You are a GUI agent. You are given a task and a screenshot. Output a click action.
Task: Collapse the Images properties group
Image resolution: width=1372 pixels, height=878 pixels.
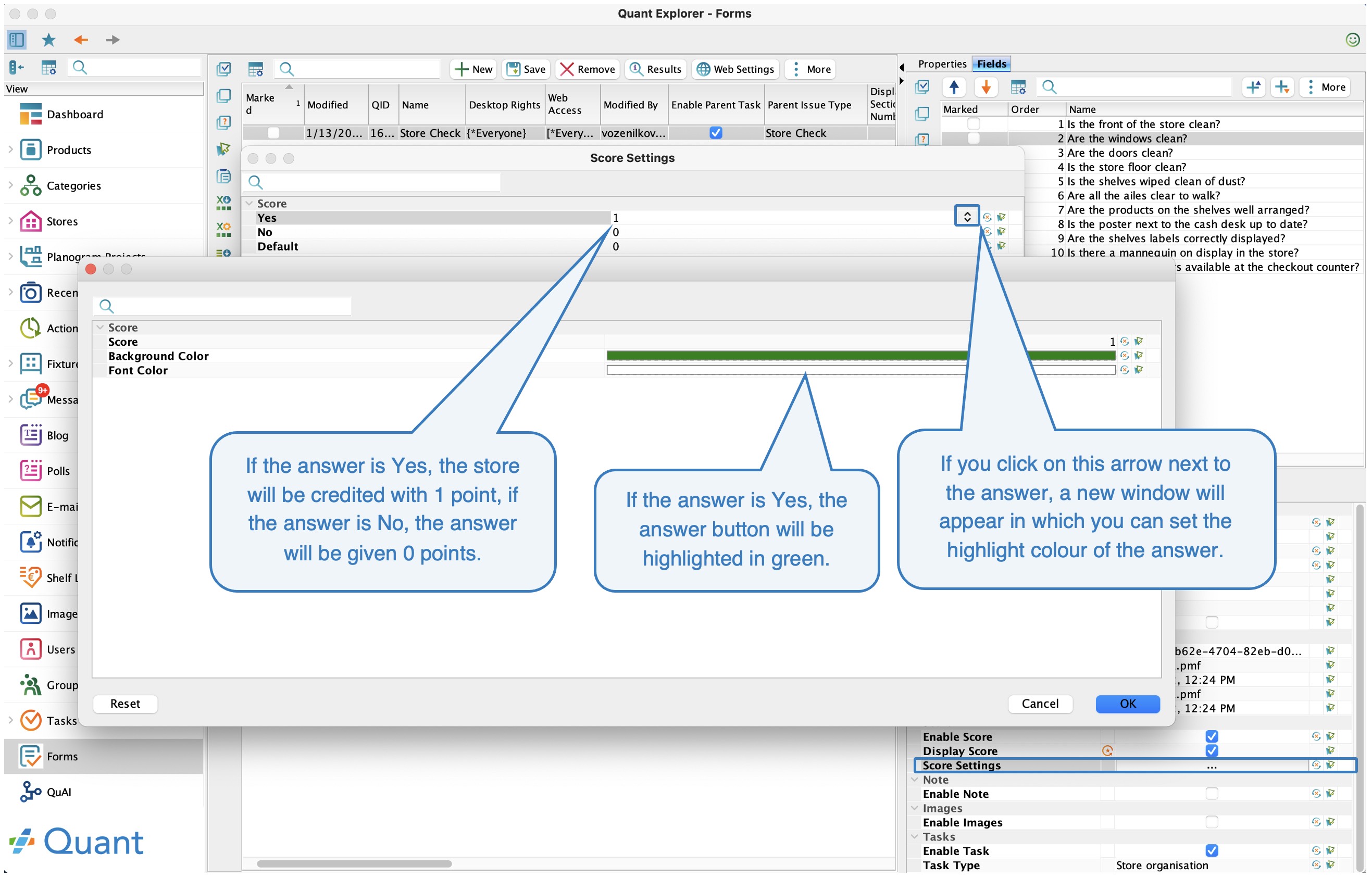(914, 808)
